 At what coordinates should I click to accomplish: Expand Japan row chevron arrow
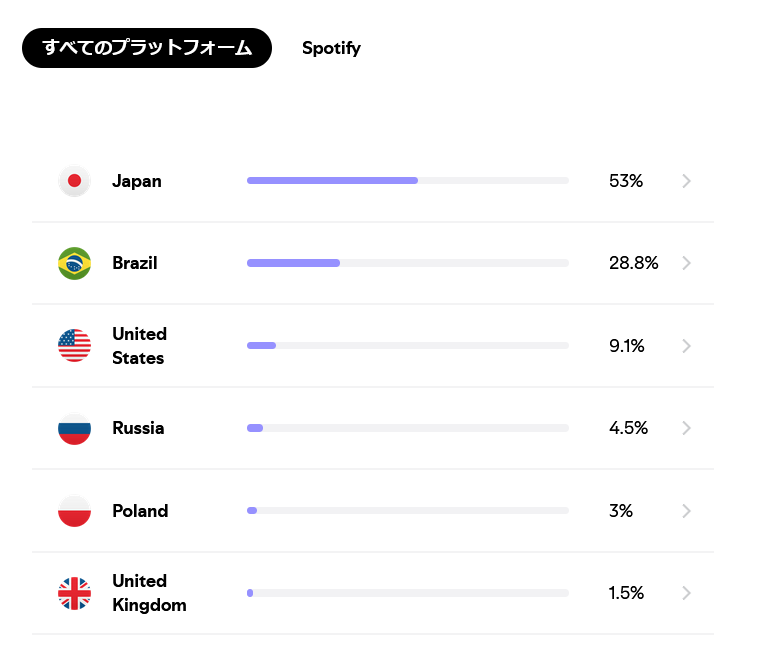686,181
